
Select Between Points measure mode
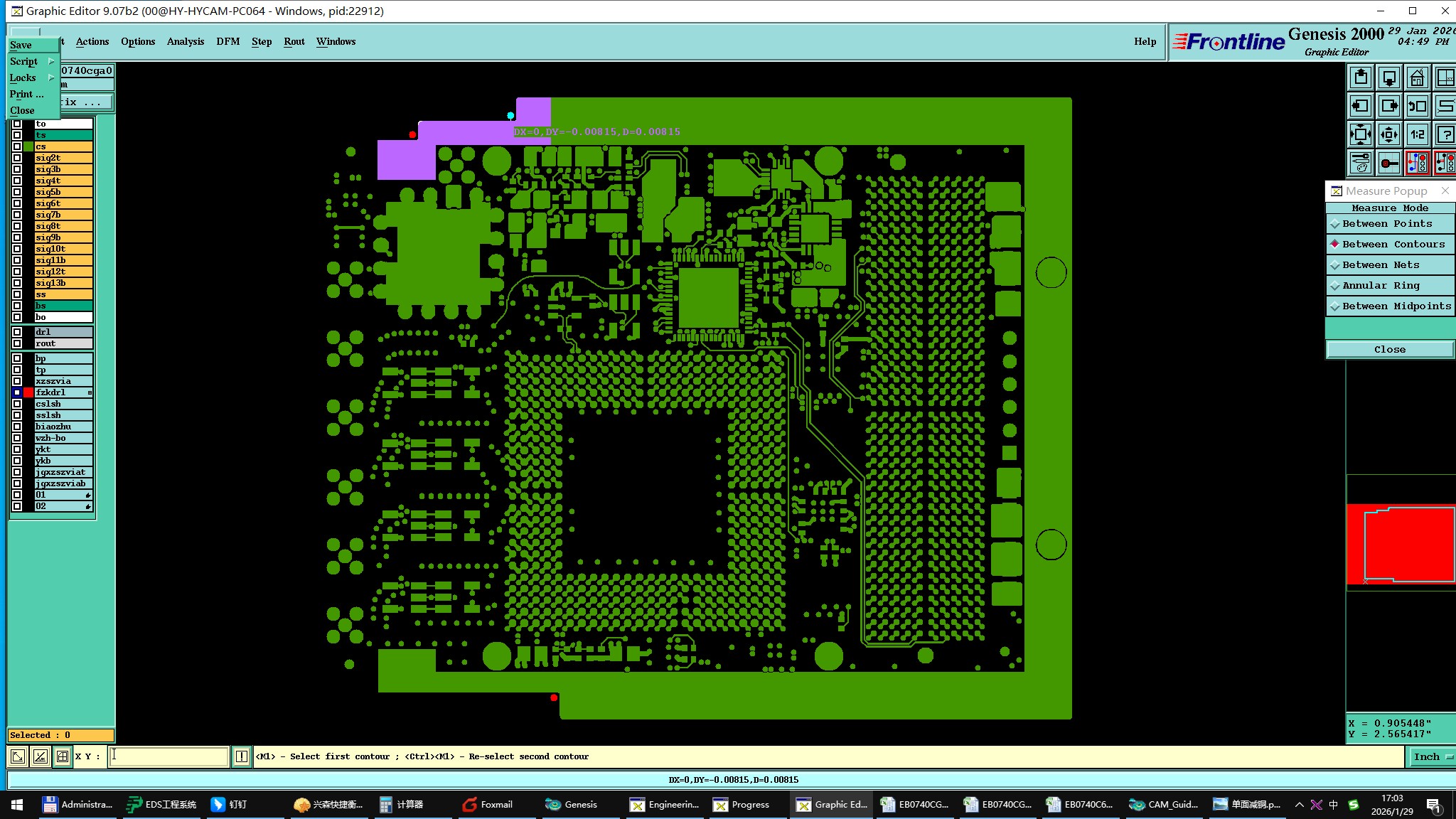[x=1386, y=223]
